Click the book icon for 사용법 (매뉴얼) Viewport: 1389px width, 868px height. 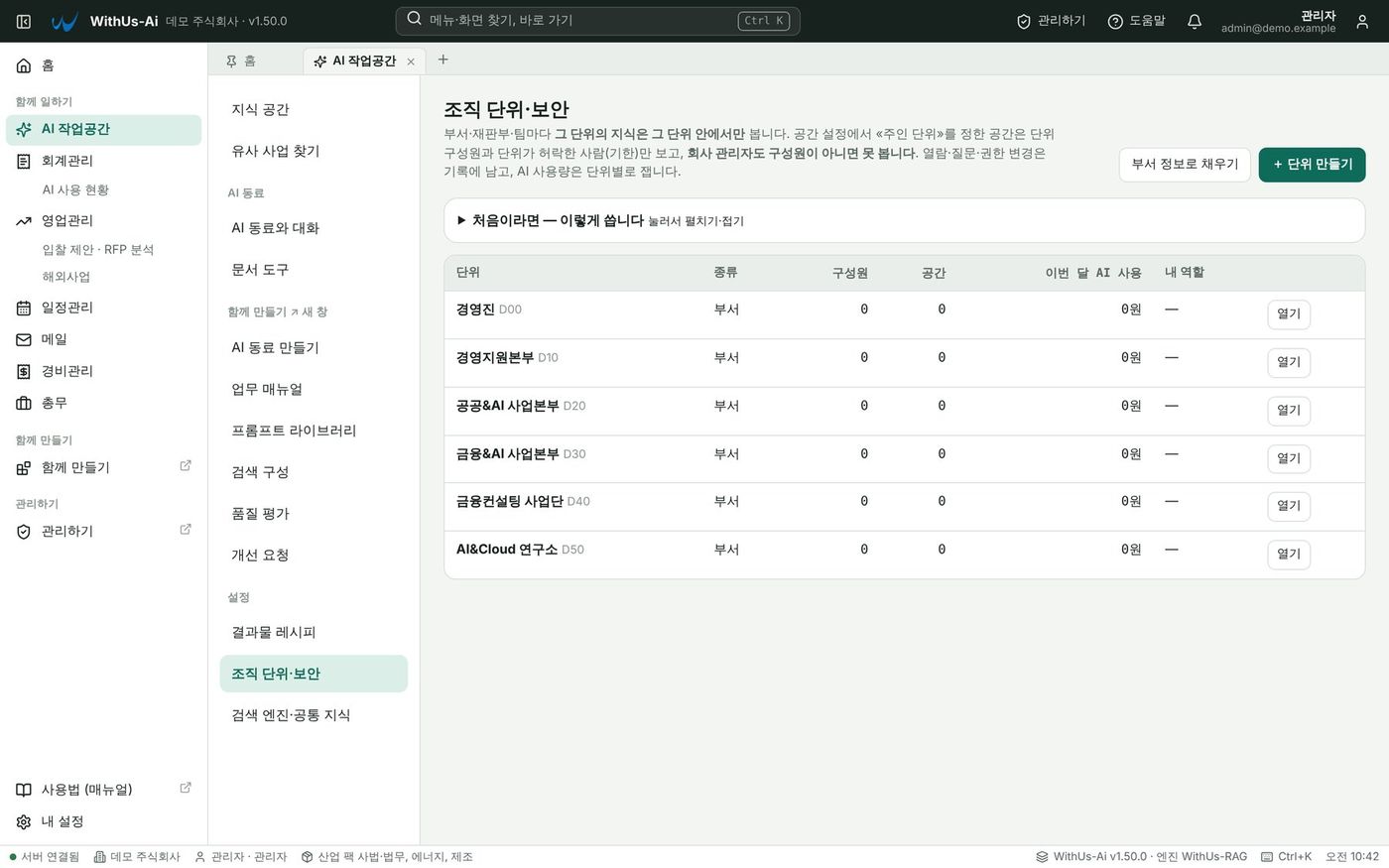pos(24,790)
